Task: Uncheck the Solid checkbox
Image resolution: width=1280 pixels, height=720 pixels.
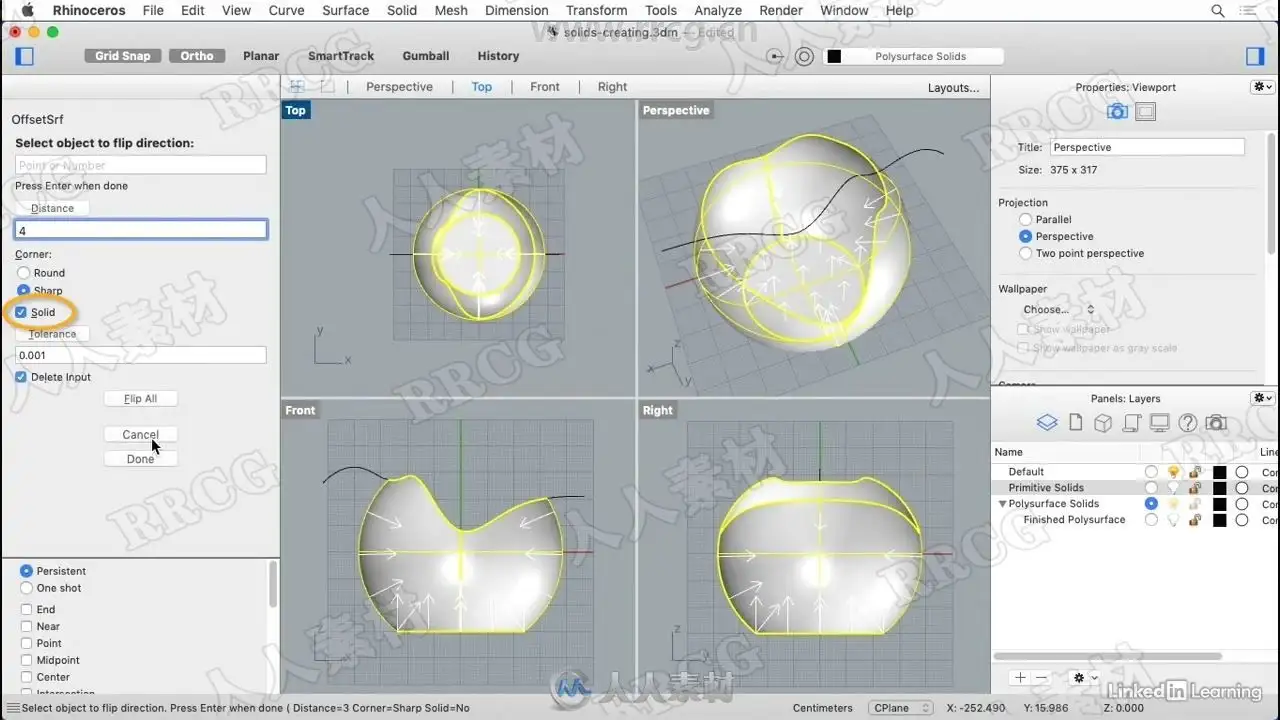Action: click(21, 312)
